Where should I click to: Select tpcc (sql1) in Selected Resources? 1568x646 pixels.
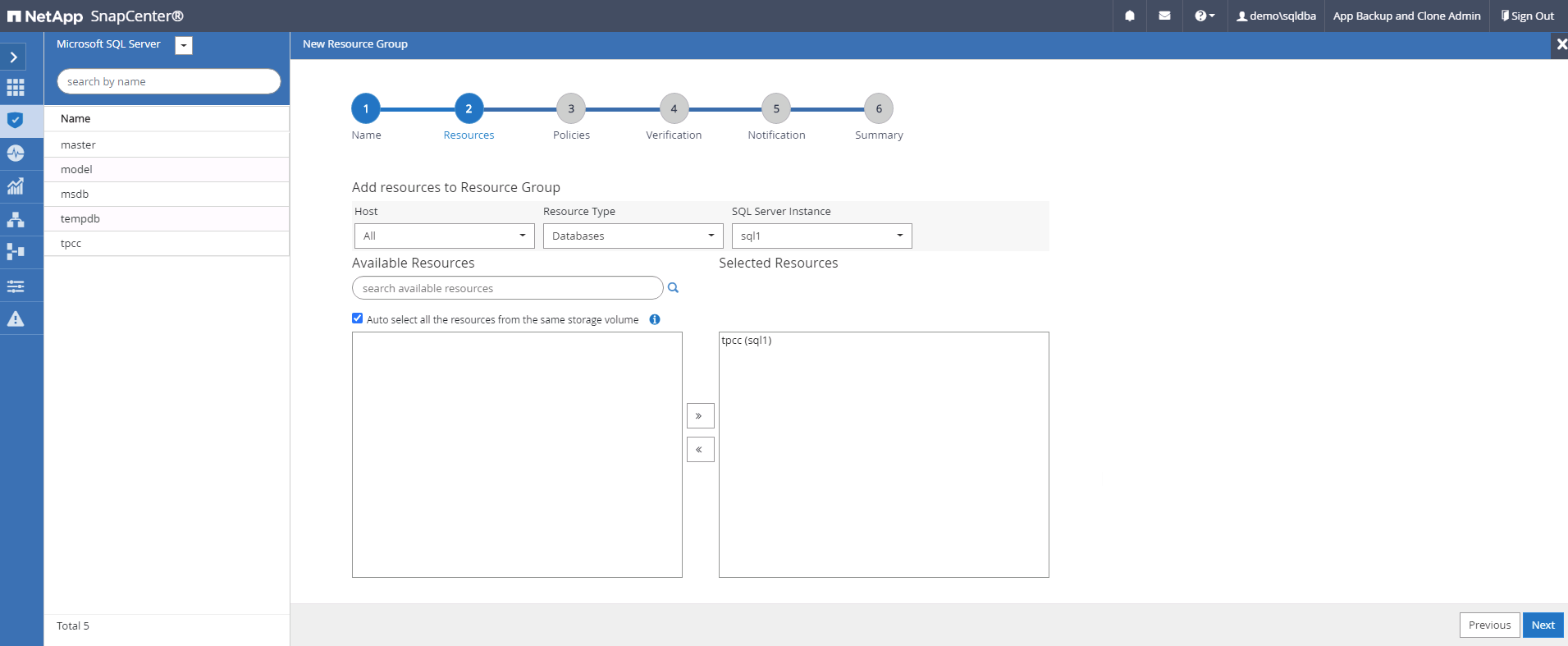pos(746,341)
